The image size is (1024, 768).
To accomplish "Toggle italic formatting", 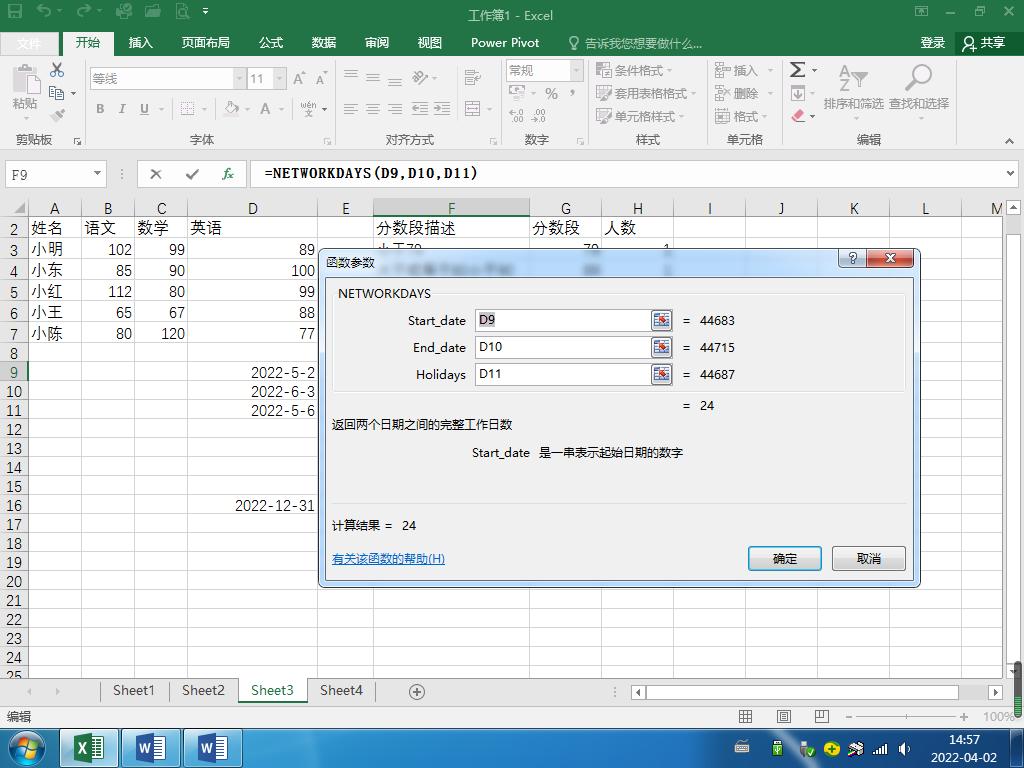I will point(121,108).
